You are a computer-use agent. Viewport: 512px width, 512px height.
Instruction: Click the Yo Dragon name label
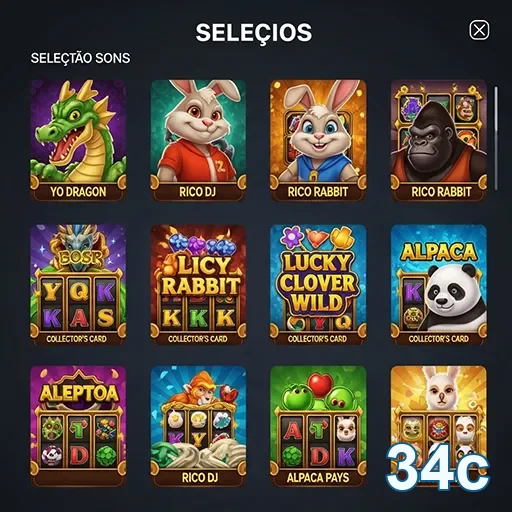pos(78,192)
